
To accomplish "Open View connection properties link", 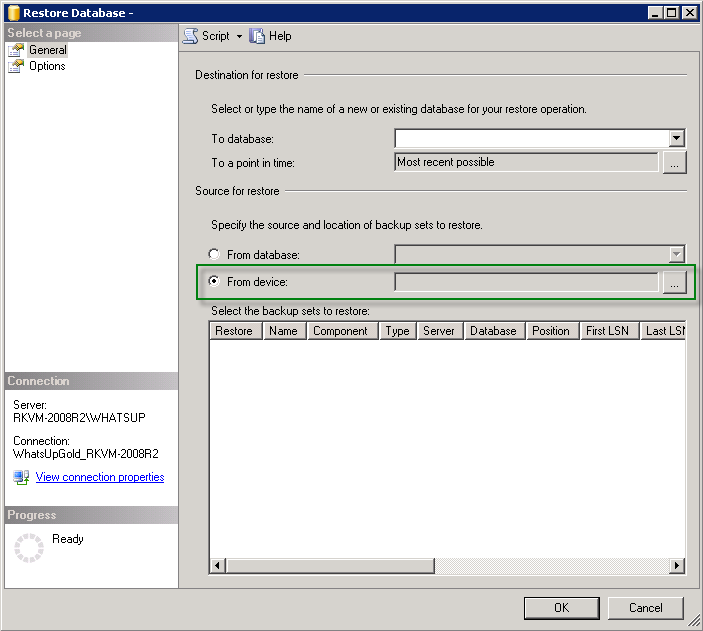I will pos(100,477).
